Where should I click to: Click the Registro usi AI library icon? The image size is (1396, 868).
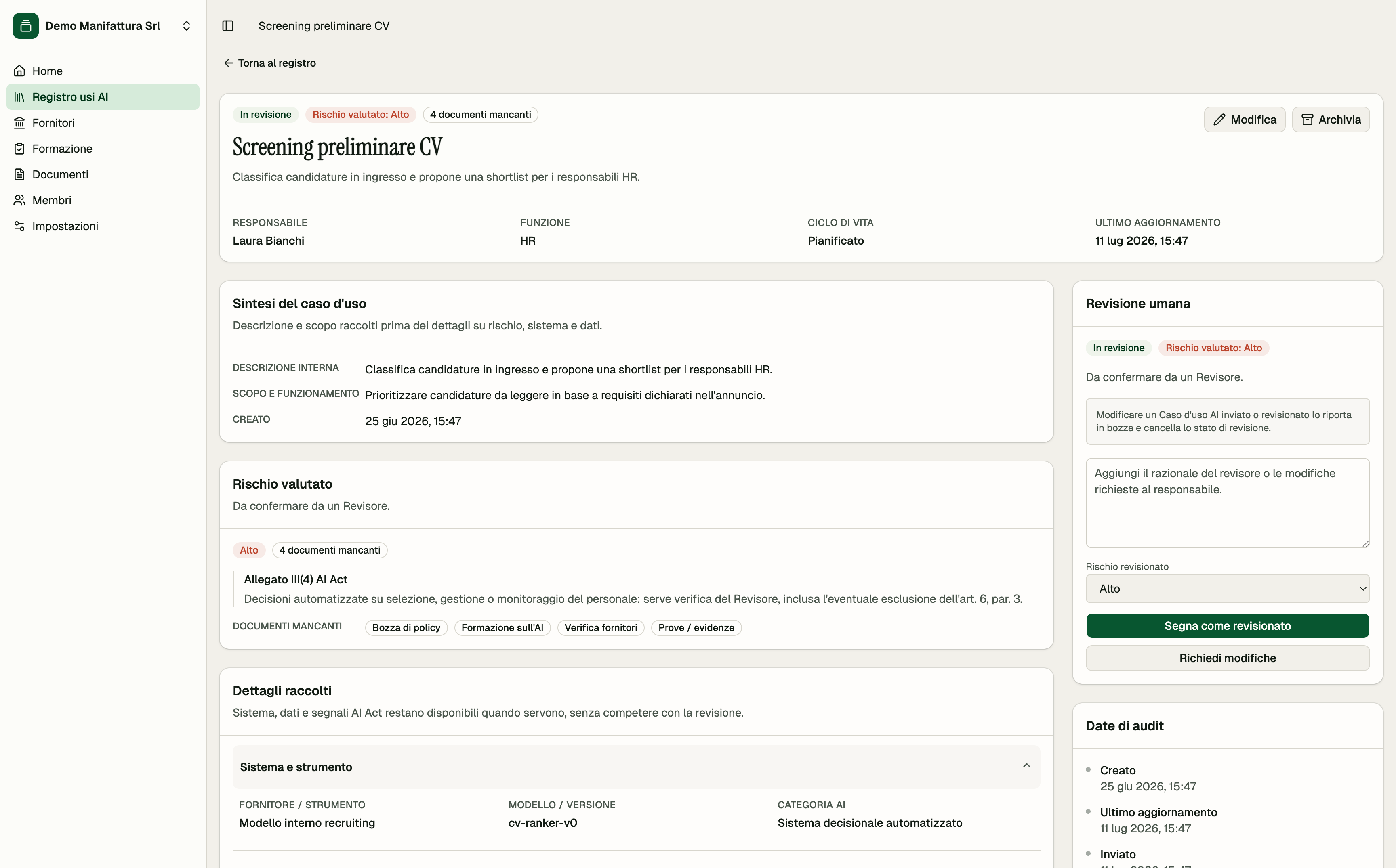coord(19,97)
